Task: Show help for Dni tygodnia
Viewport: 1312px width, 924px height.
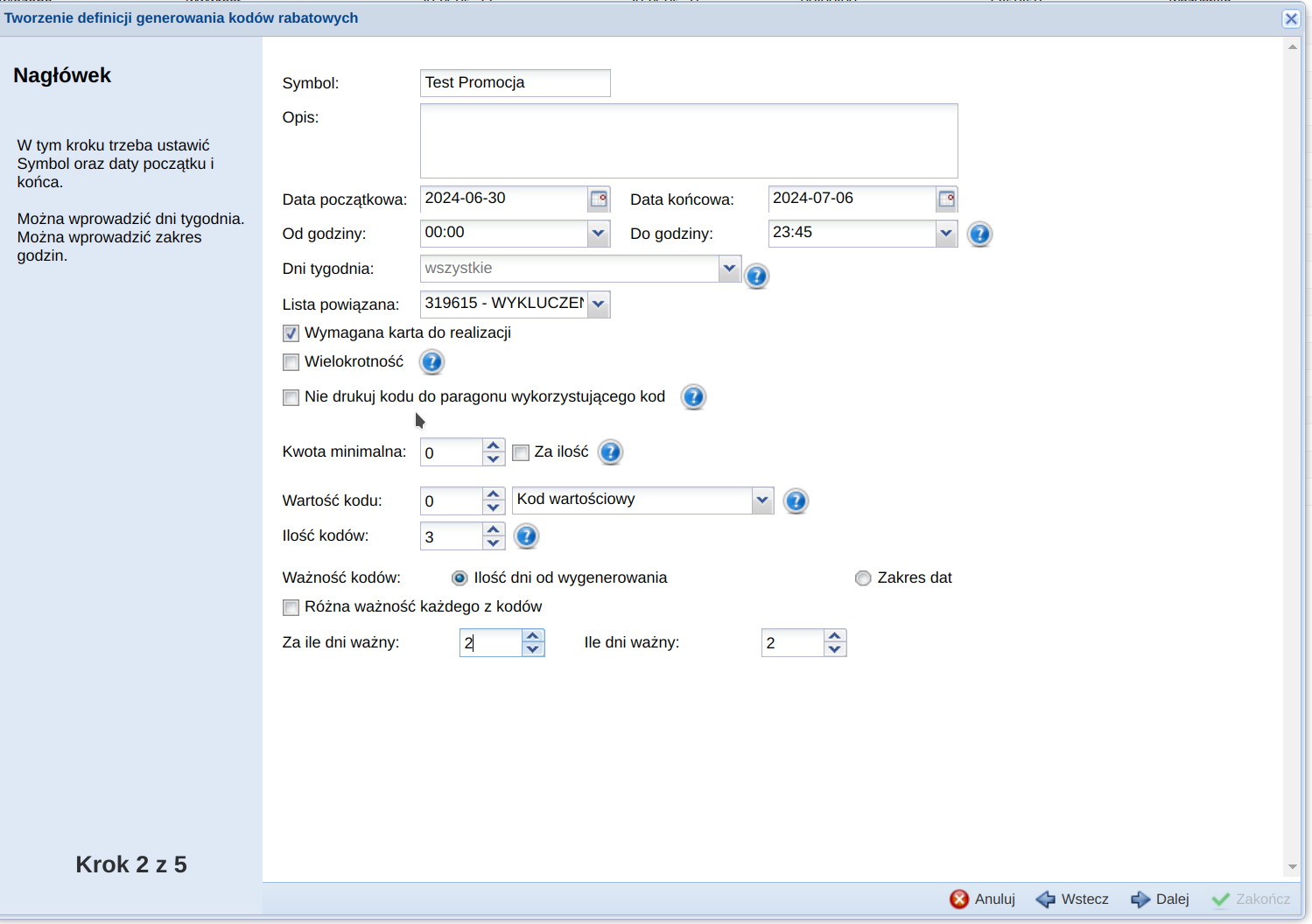Action: [756, 276]
